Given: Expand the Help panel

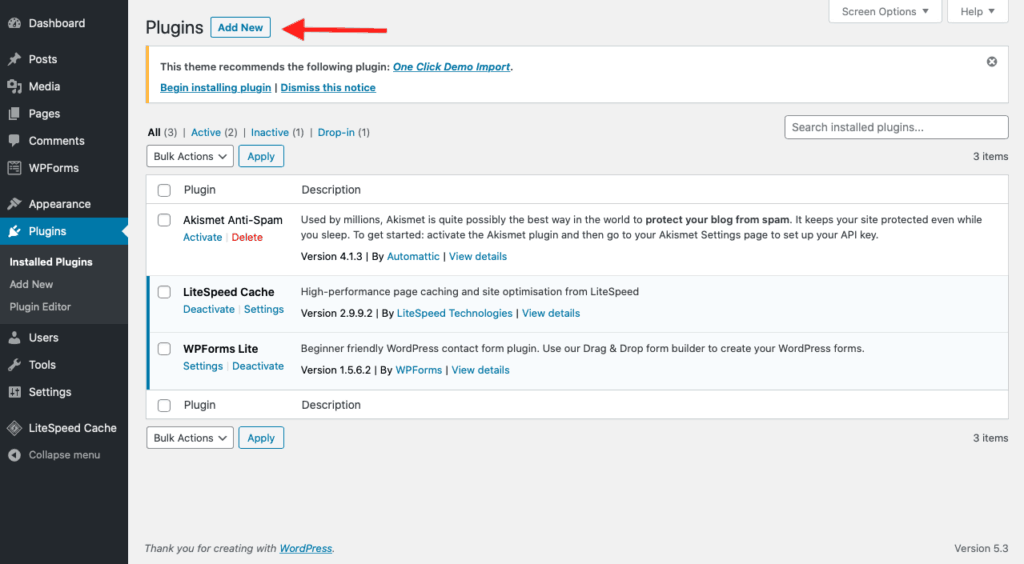Looking at the screenshot, I should click(x=978, y=12).
